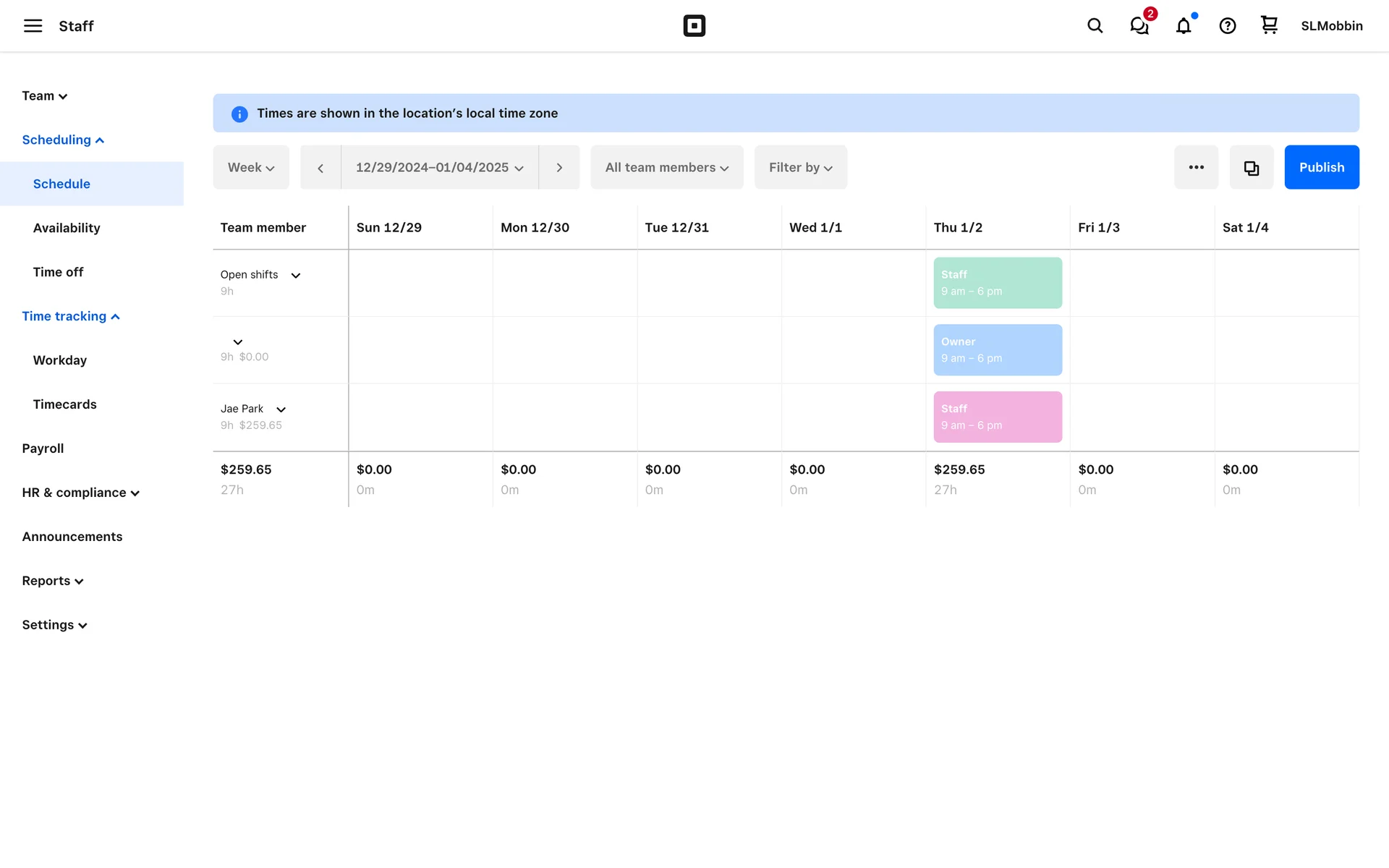Go to Availability in sidebar
This screenshot has width=1389, height=868.
(x=67, y=228)
